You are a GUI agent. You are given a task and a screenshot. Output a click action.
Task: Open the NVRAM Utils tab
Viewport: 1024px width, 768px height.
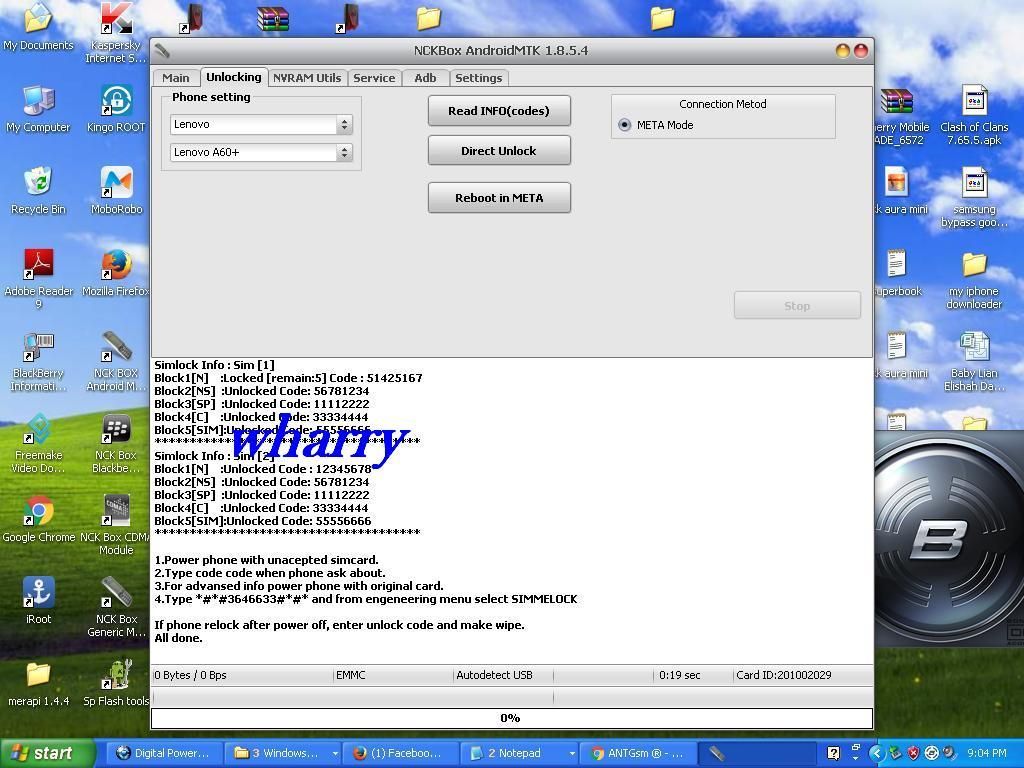coord(307,78)
